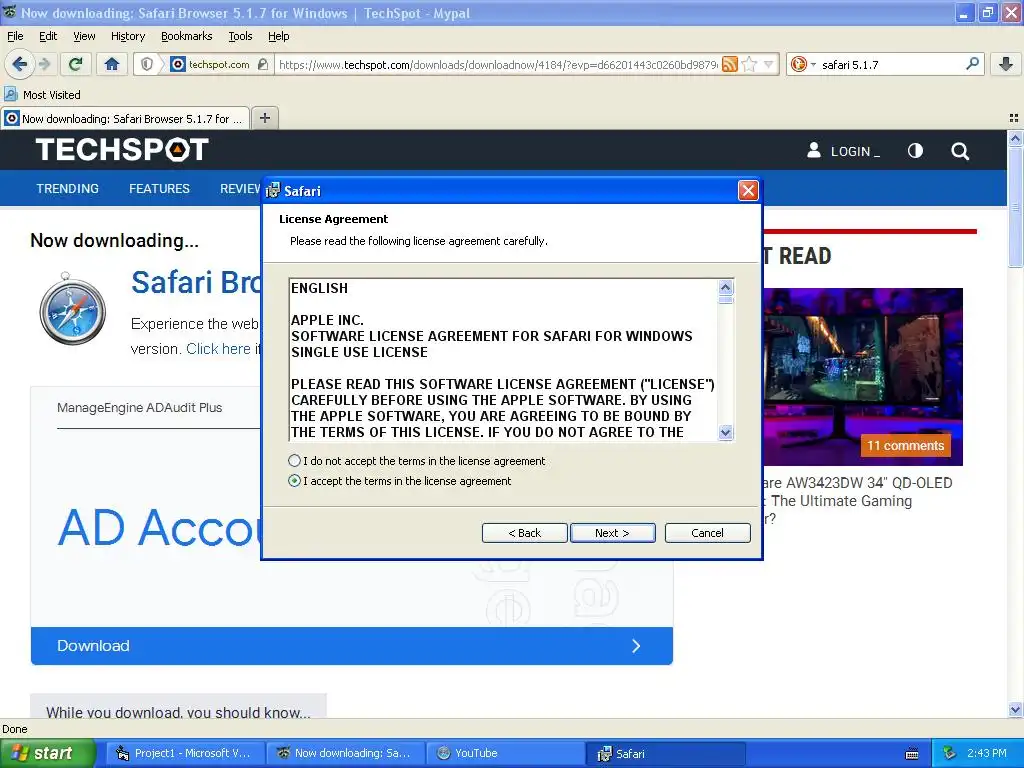
Task: Select 'I accept the terms' radio button
Action: 295,481
